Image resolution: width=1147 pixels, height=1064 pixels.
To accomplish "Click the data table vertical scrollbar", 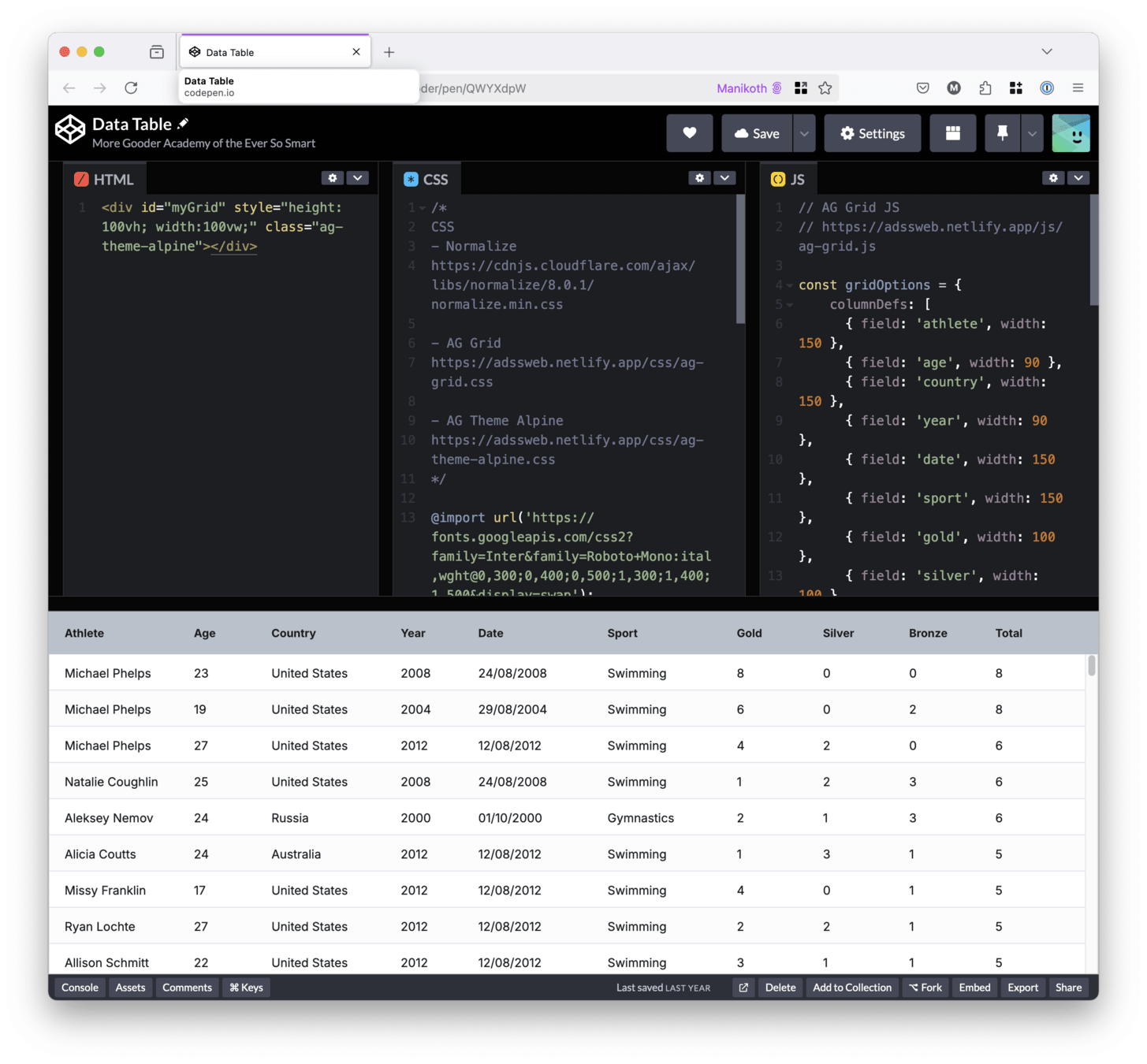I will (1091, 666).
